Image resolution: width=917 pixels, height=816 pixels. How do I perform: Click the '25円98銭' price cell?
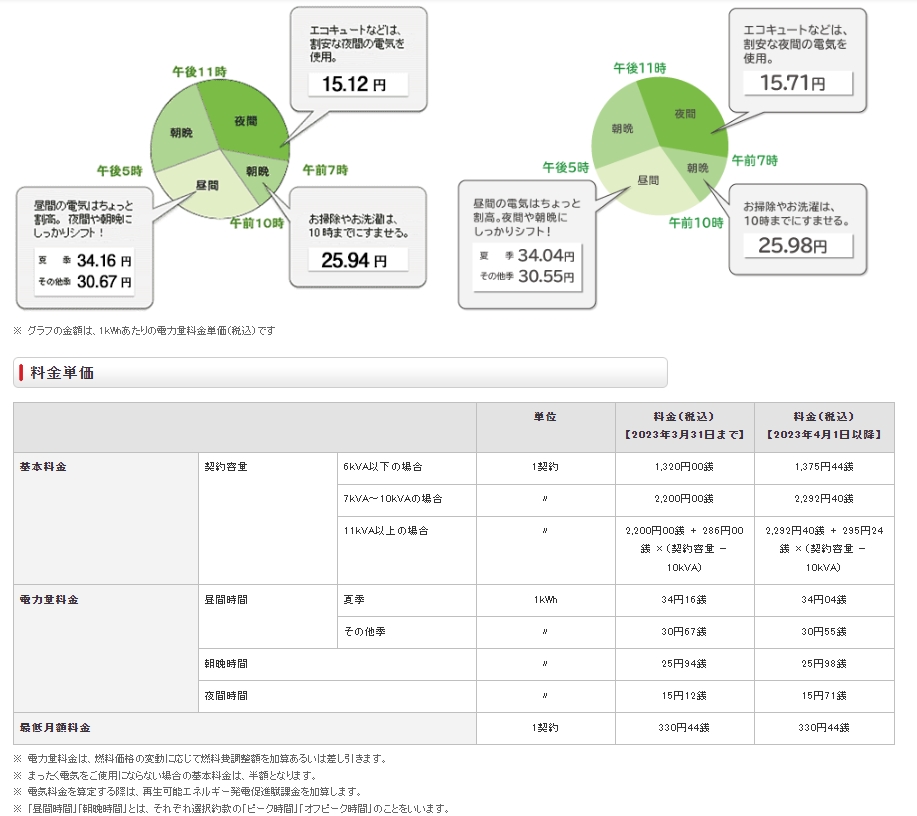coord(824,664)
